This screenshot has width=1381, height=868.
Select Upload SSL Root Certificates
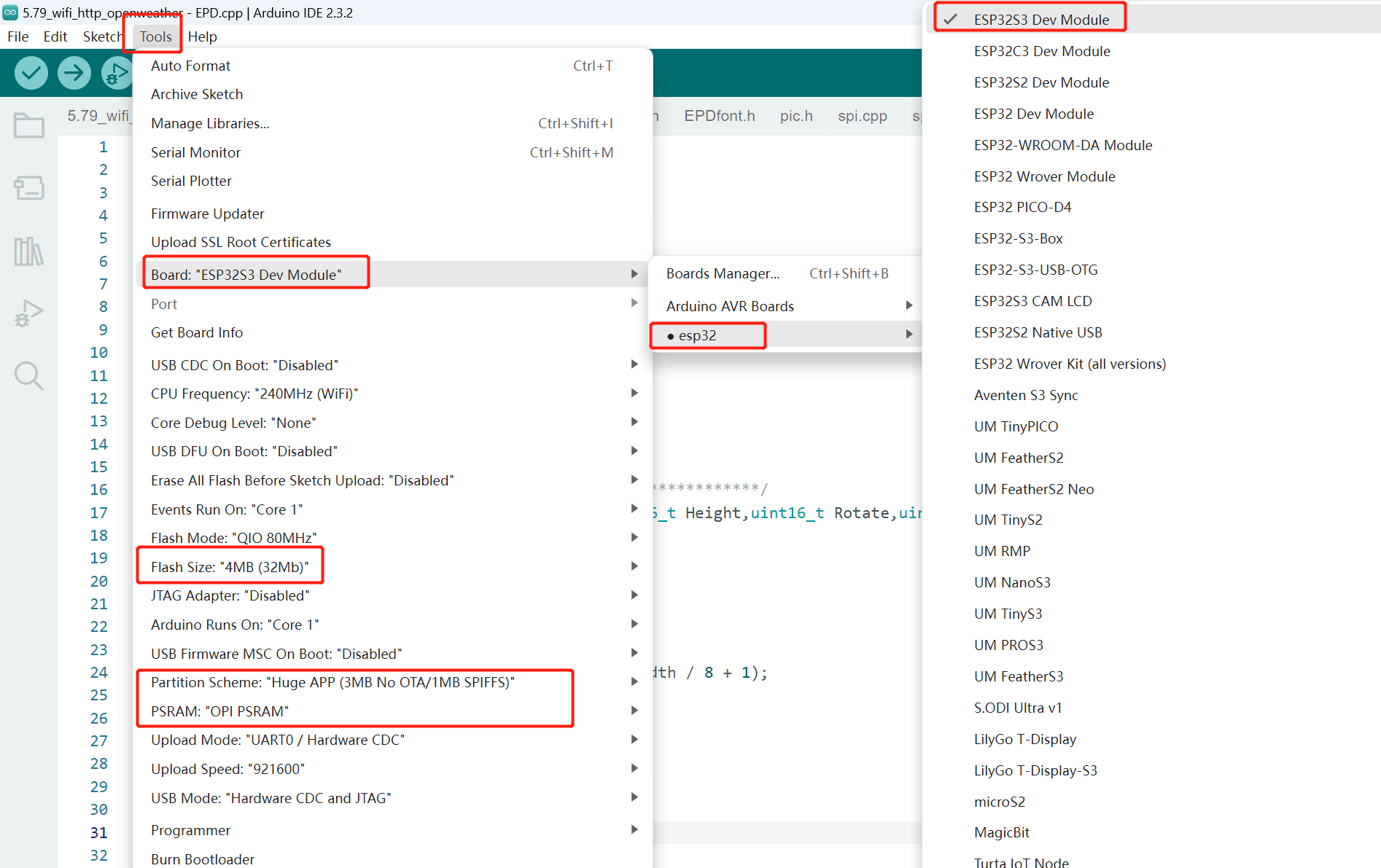click(x=392, y=242)
